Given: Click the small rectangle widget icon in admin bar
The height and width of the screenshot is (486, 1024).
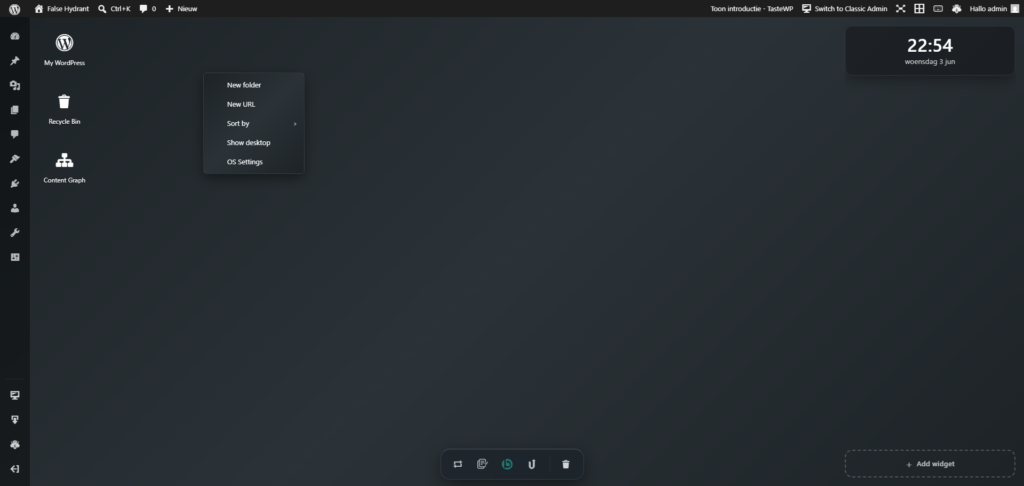Looking at the screenshot, I should (938, 8).
